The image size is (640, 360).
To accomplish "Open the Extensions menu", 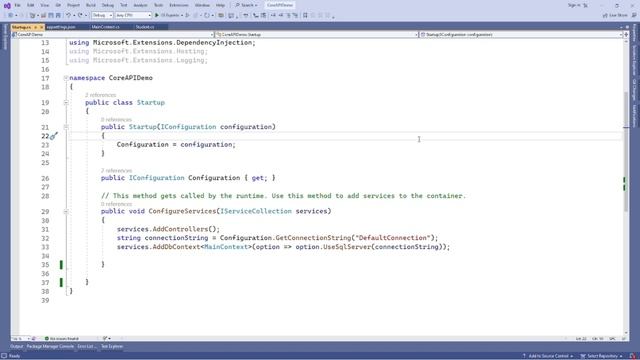I will tap(179, 5).
